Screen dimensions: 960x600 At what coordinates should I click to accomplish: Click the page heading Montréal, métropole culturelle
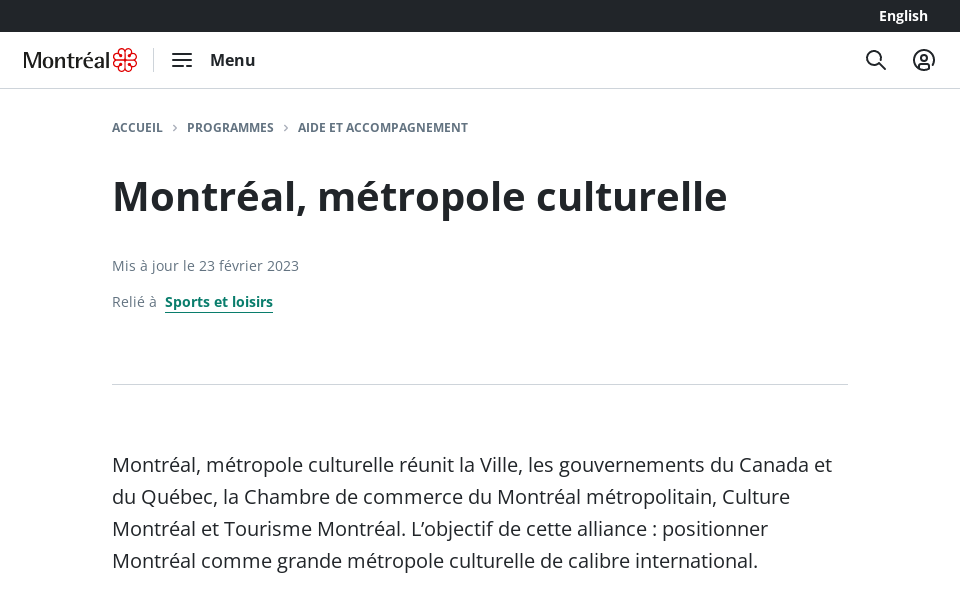[419, 196]
